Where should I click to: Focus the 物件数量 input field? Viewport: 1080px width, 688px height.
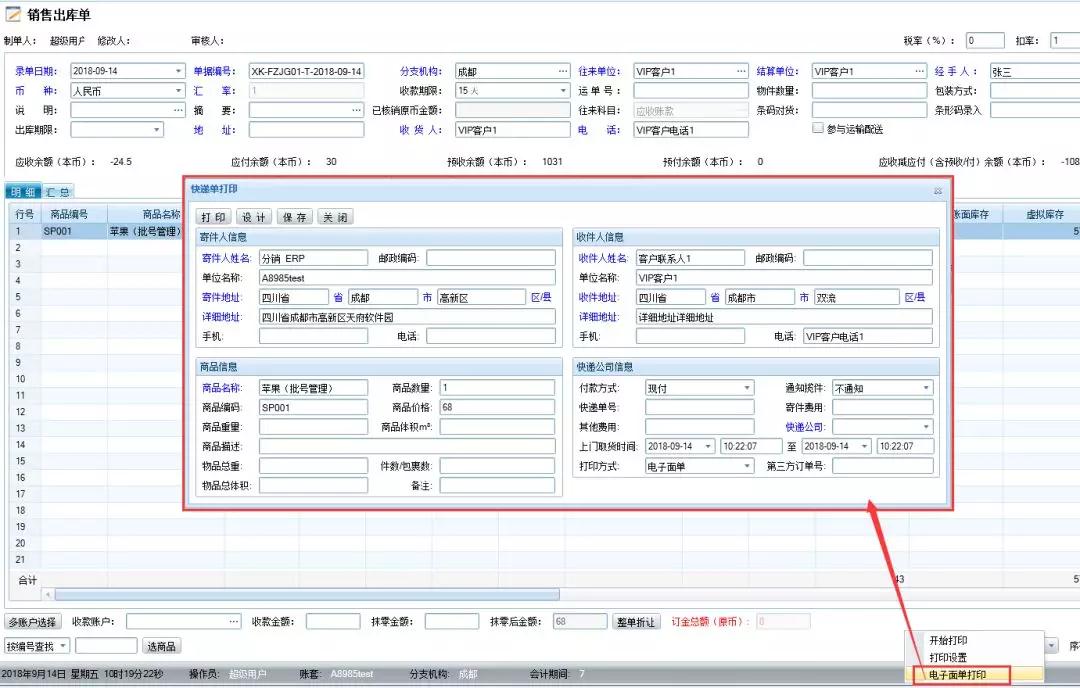click(869, 91)
